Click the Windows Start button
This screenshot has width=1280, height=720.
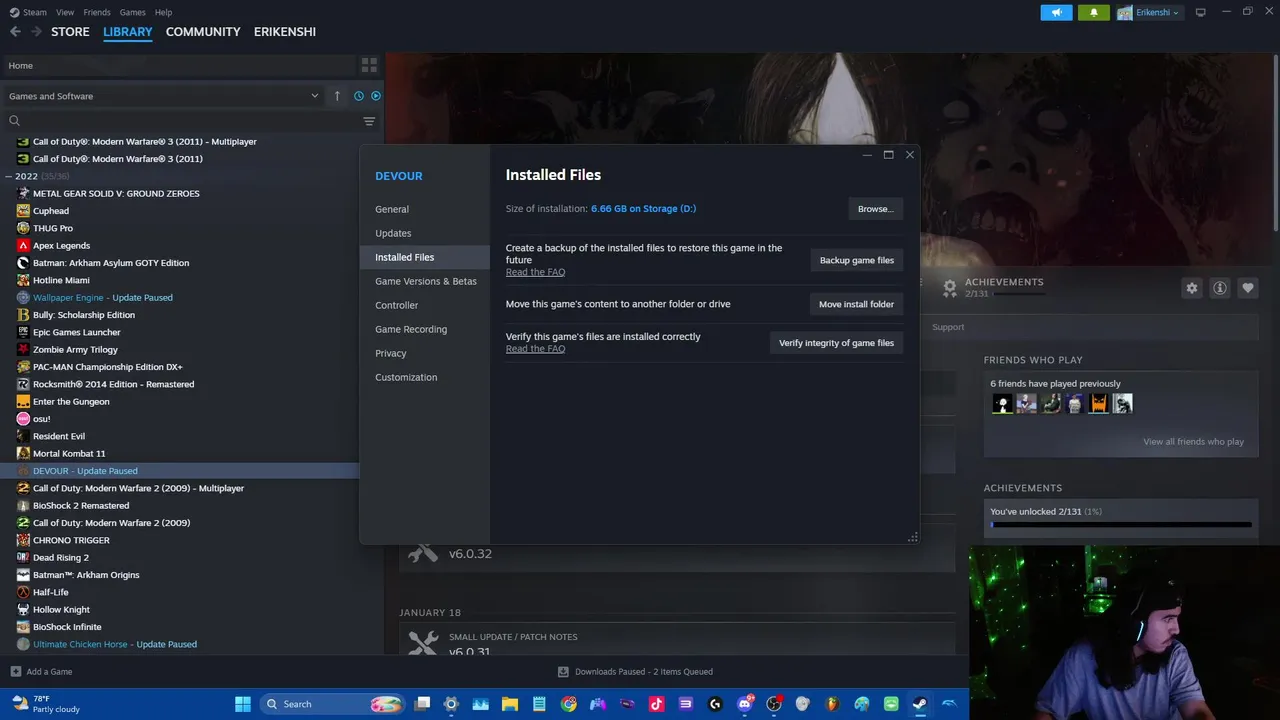243,704
